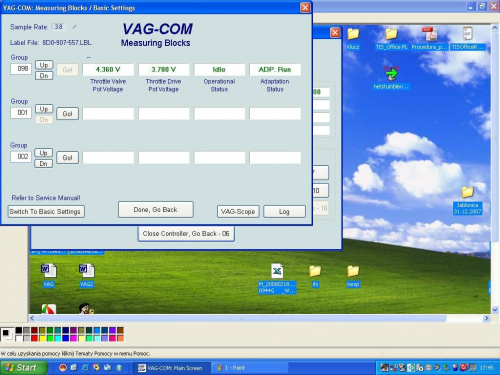500x375 pixels.
Task: Select the VAG Word document icon
Action: [x=49, y=271]
